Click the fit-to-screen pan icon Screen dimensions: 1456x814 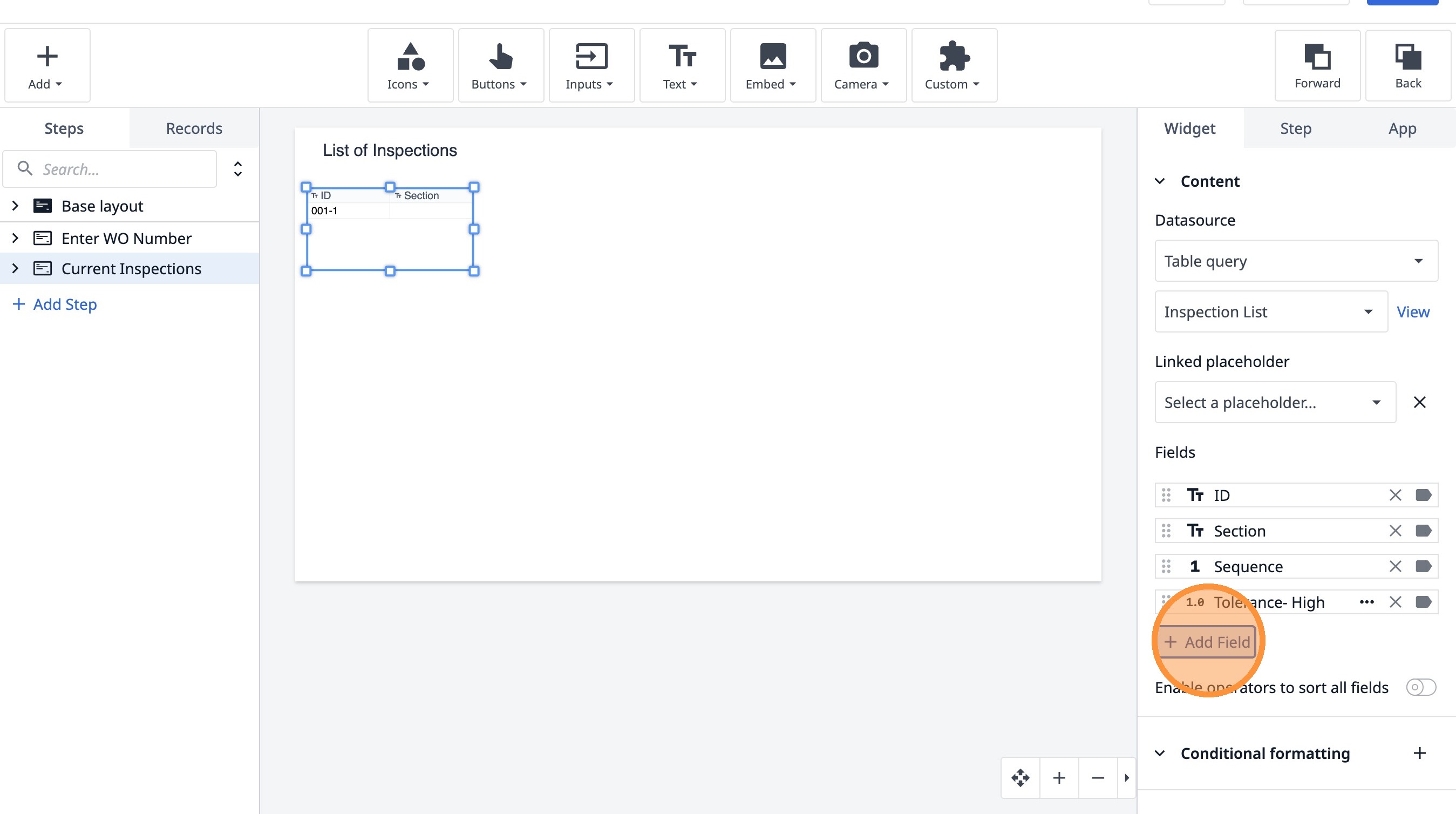tap(1020, 778)
